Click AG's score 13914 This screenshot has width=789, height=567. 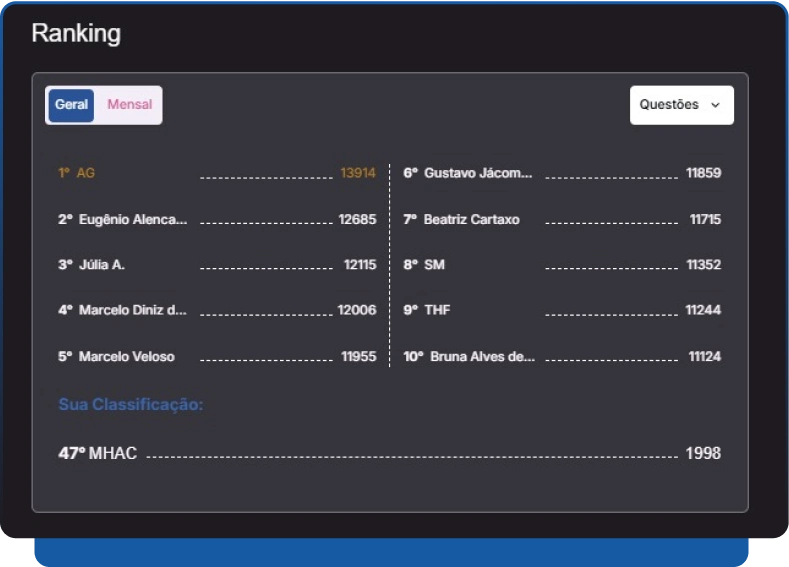pyautogui.click(x=358, y=173)
